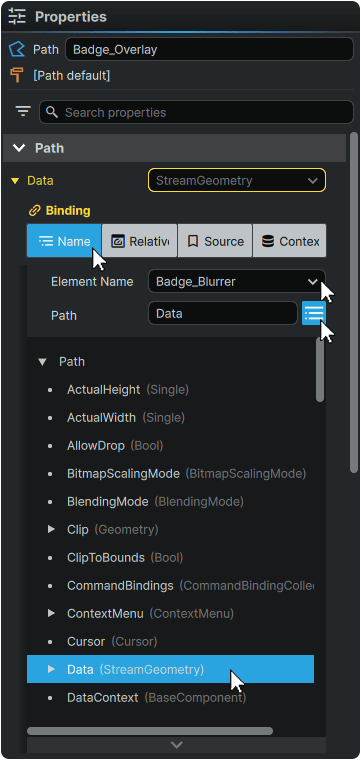Click the binding Path field containing Data

coord(222,314)
